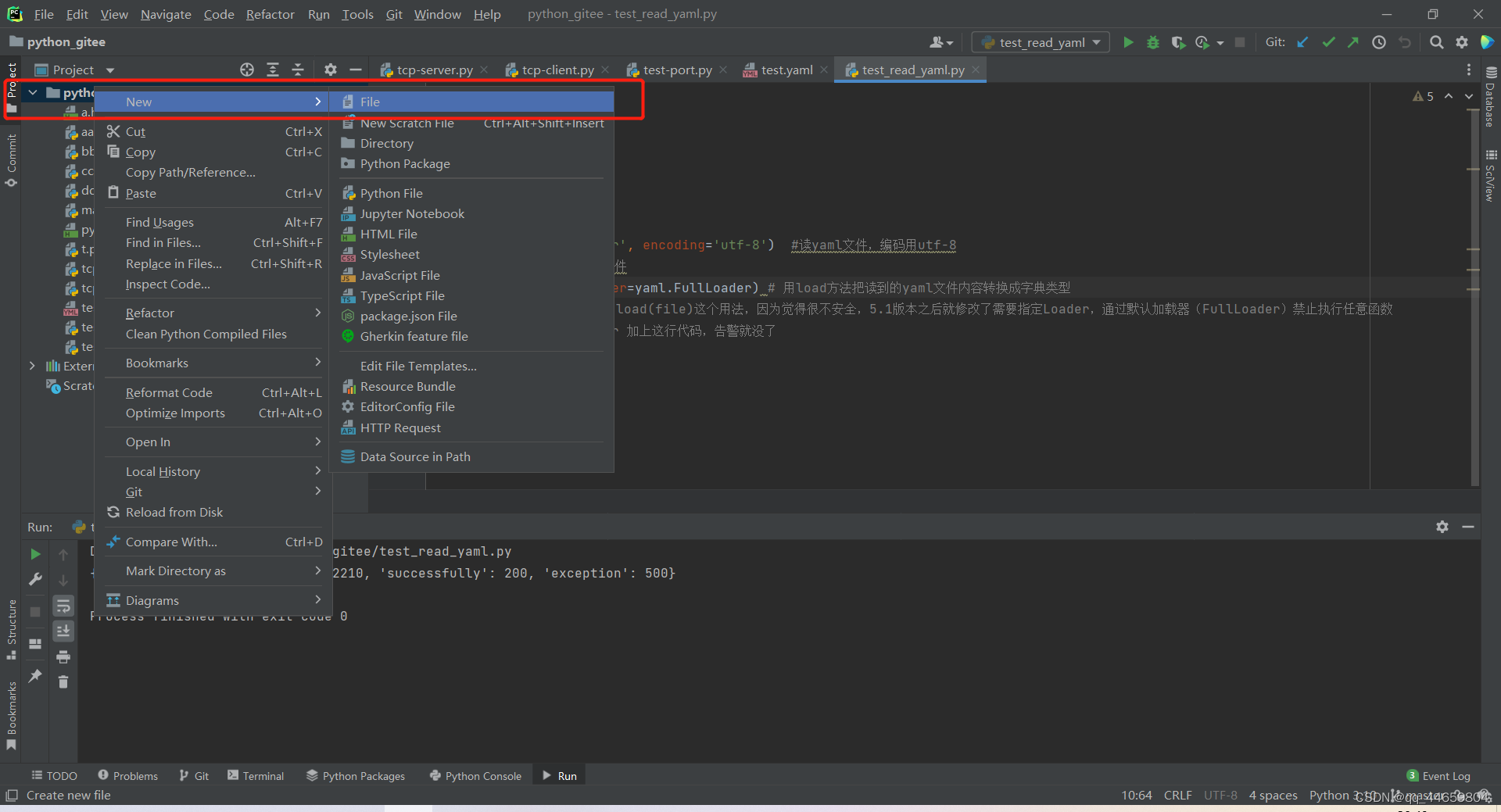
Task: Open the SciView tool window
Action: point(1490,176)
